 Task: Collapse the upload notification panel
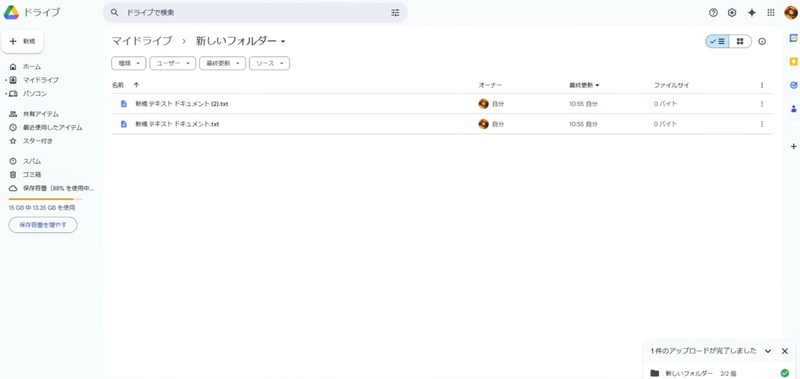(x=768, y=351)
